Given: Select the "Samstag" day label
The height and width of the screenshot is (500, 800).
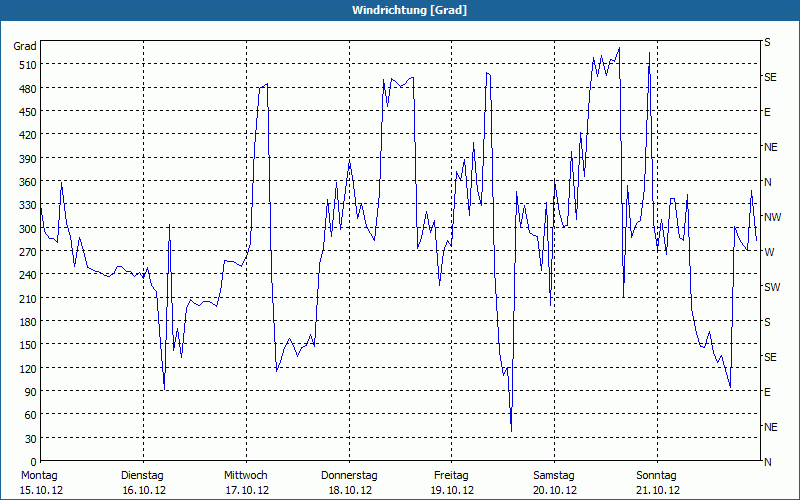Looking at the screenshot, I should click(x=554, y=476).
